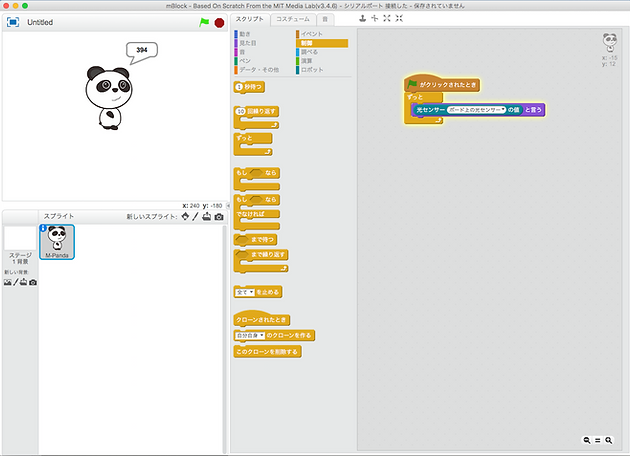Click the と言う block end in script

[x=534, y=110]
